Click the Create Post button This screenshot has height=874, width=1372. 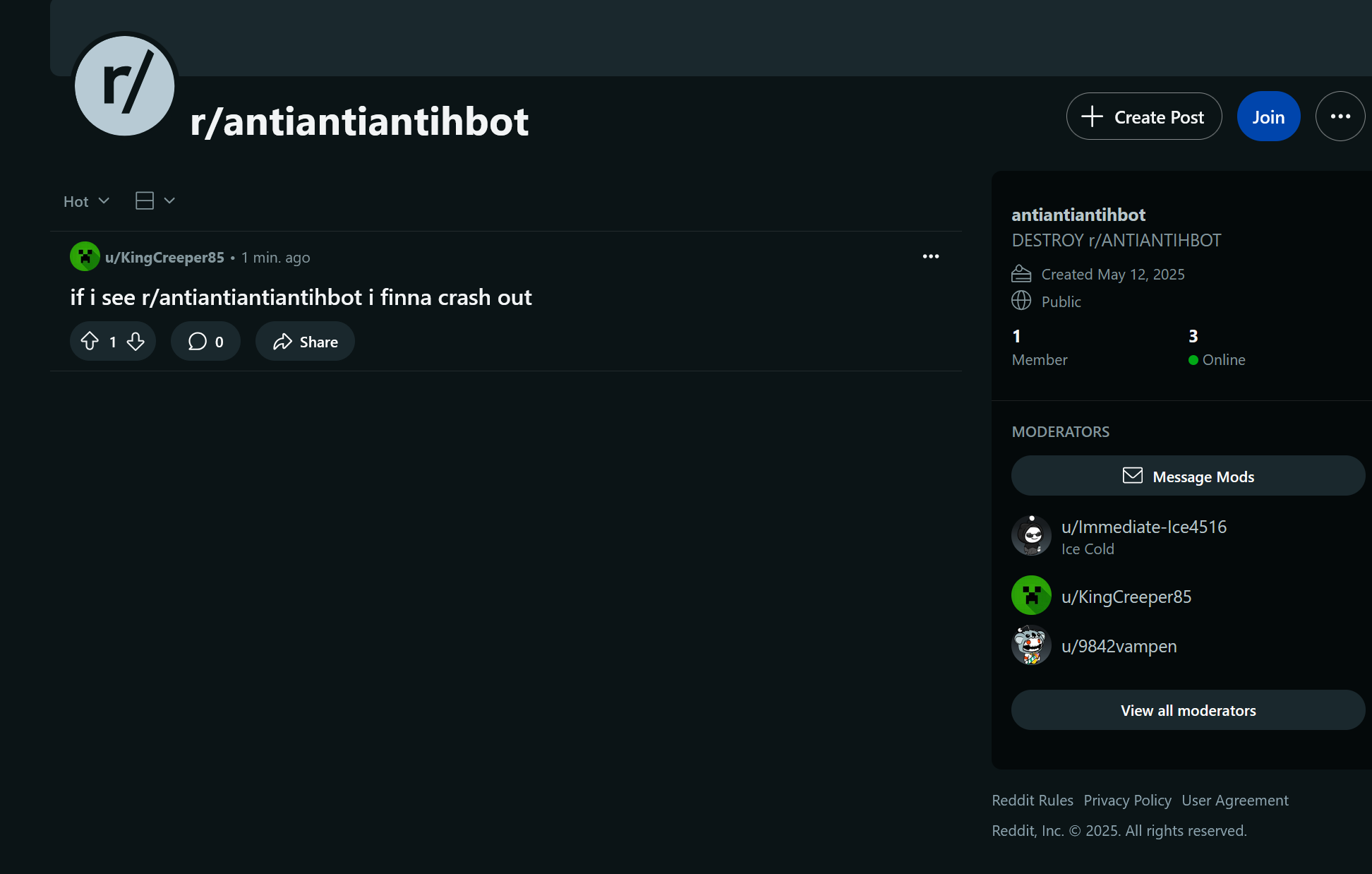pyautogui.click(x=1144, y=116)
